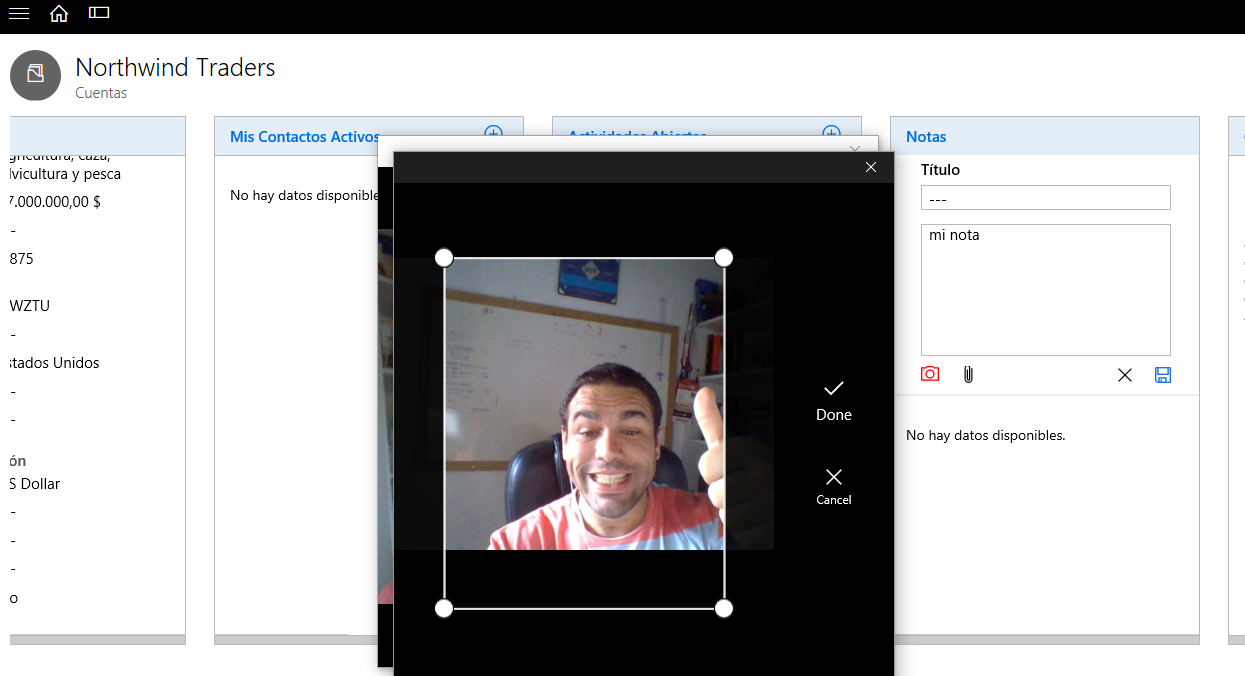
Task: Expand the chevron dropdown behind the crop dialog
Action: (x=855, y=148)
